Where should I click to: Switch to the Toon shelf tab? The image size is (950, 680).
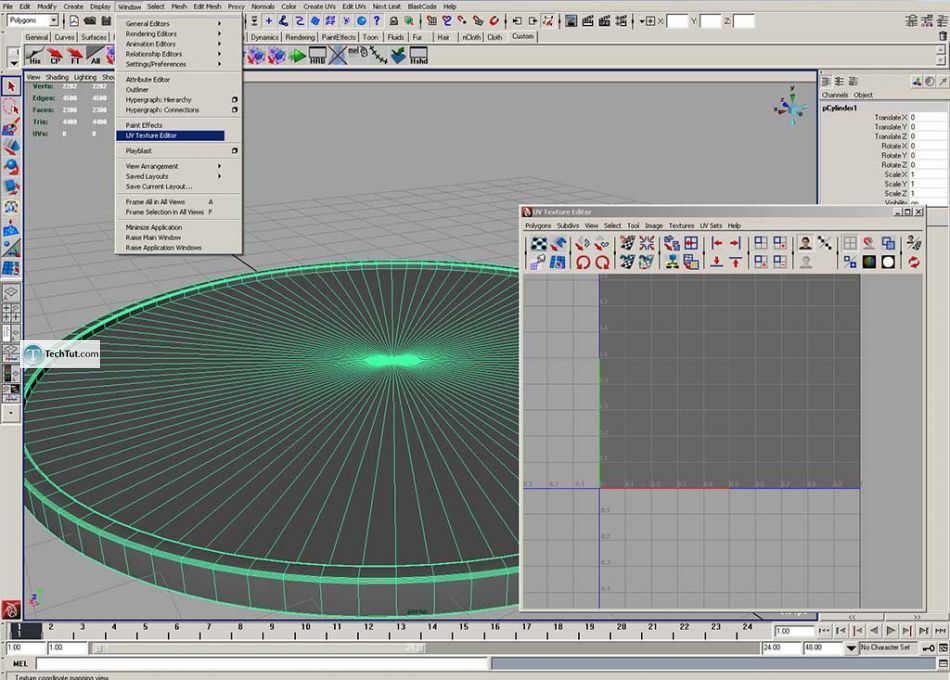pos(370,37)
